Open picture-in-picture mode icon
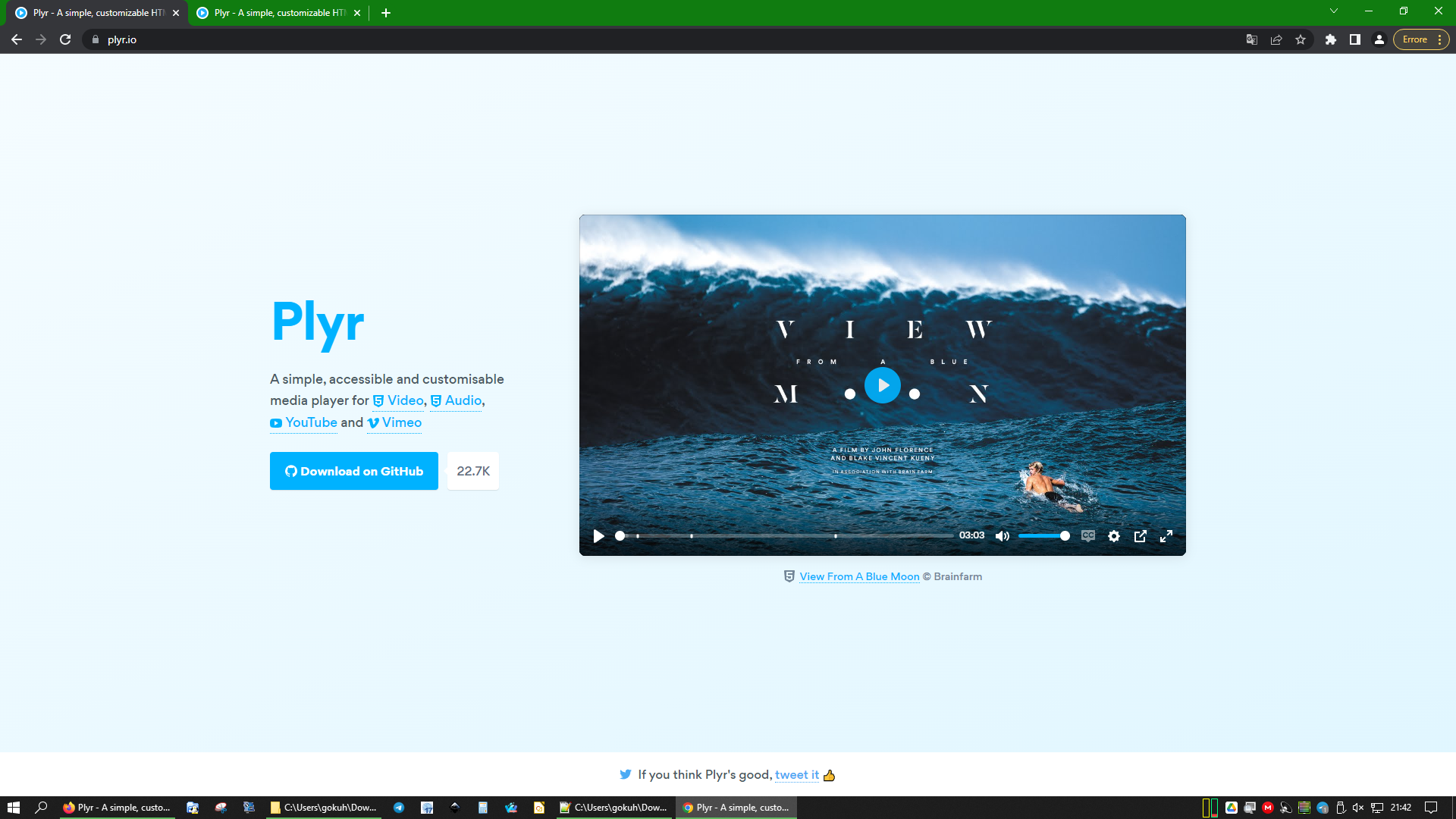Screen dimensions: 1456x819 1140,536
